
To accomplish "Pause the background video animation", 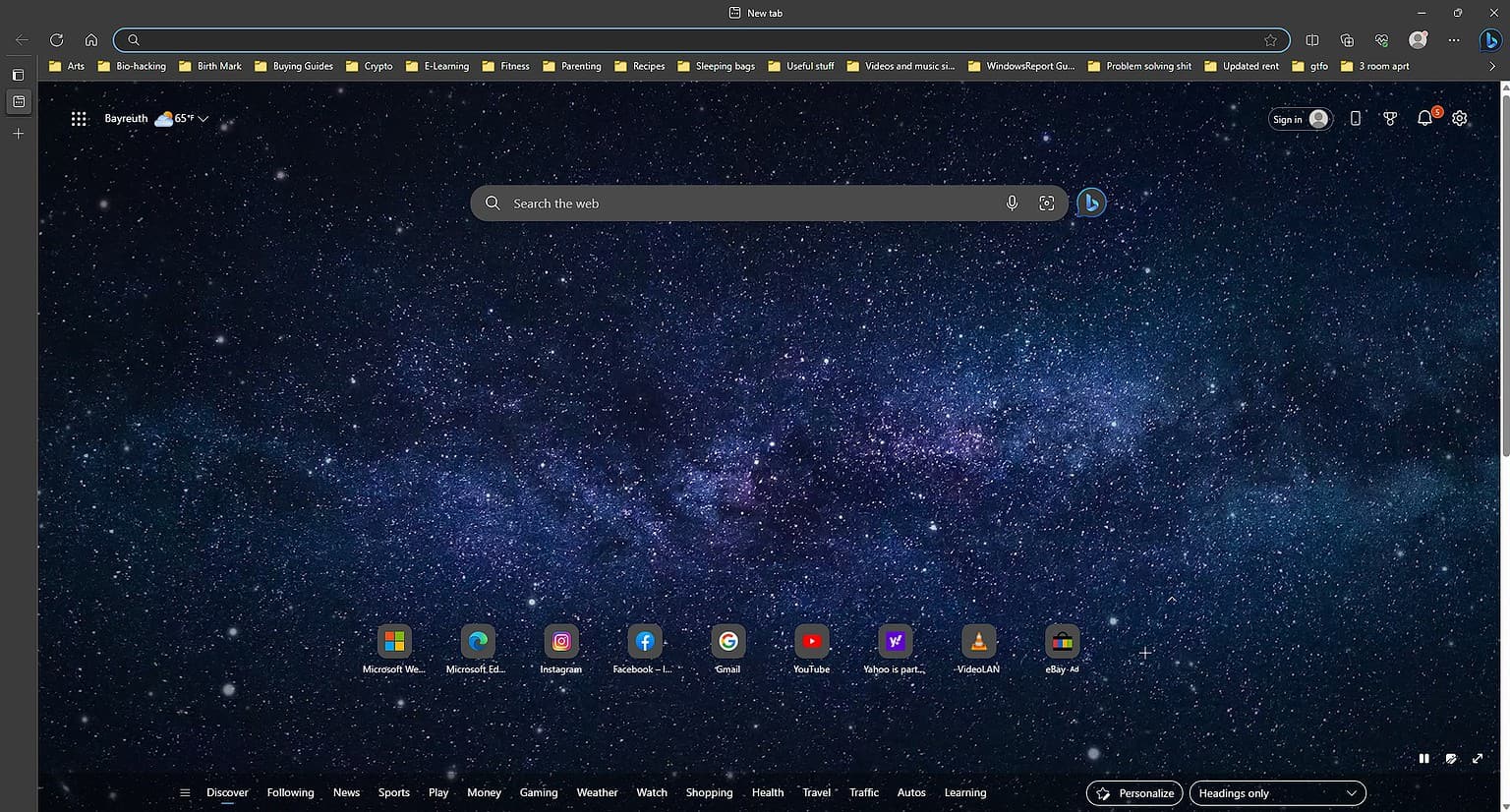I will pos(1423,758).
